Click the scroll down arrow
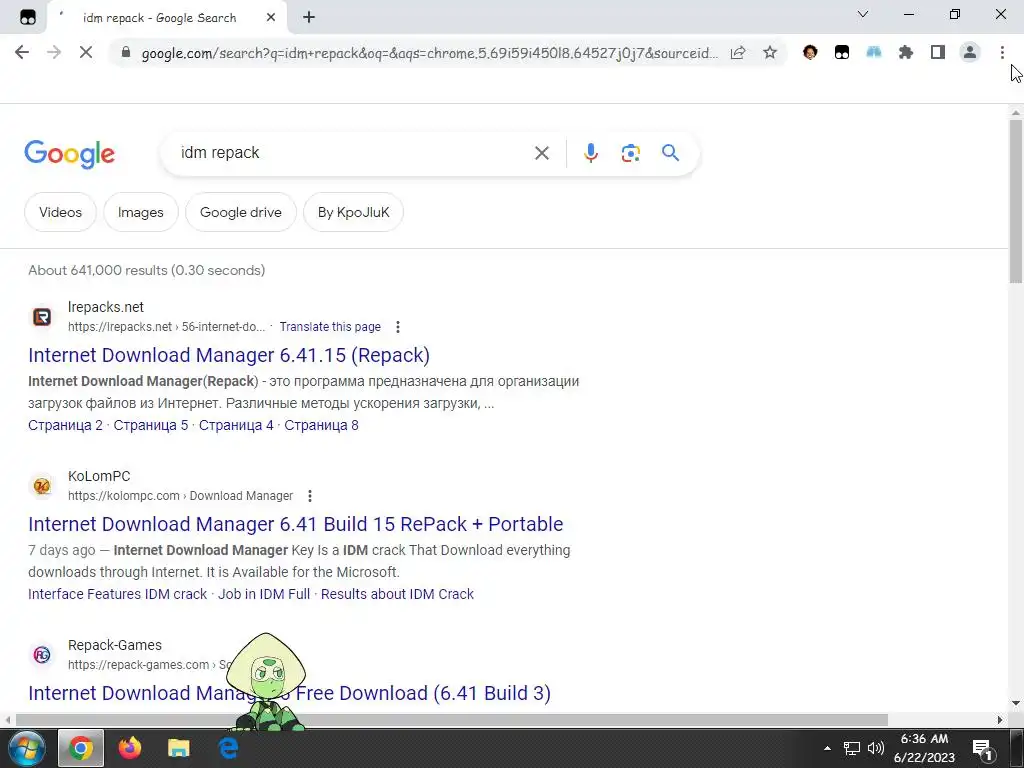Image resolution: width=1024 pixels, height=768 pixels. [1016, 704]
